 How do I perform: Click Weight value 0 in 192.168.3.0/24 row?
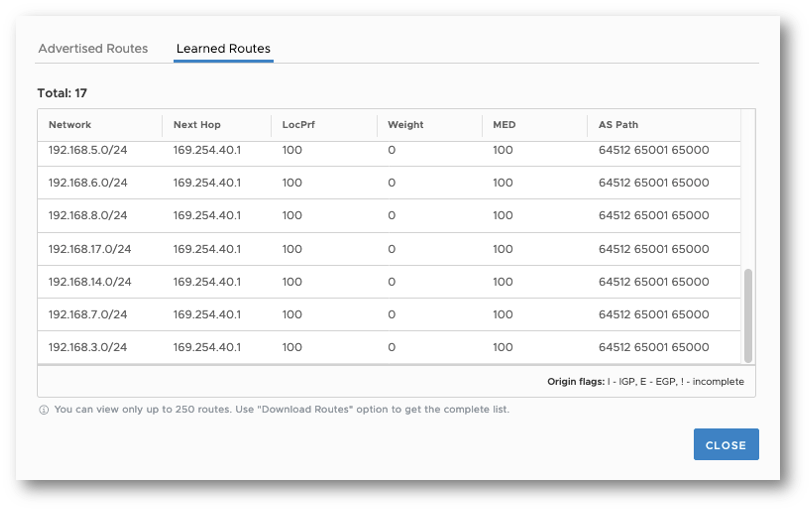pyautogui.click(x=392, y=347)
